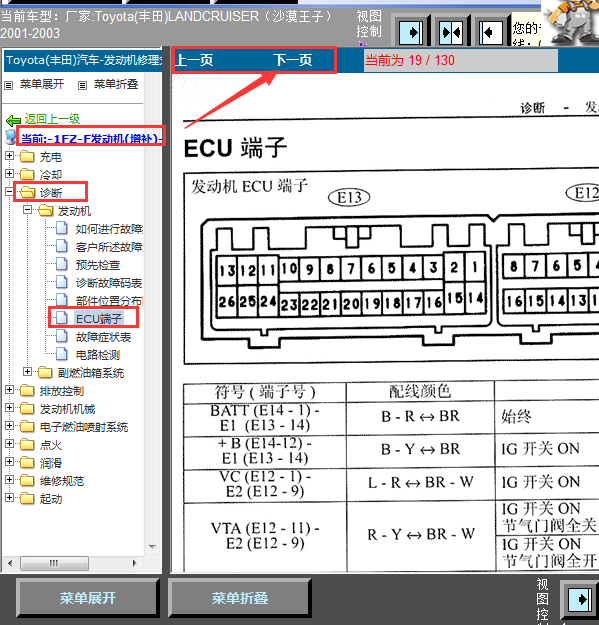The image size is (599, 625).
Task: Click the 润滑 folder icon
Action: (x=27, y=462)
